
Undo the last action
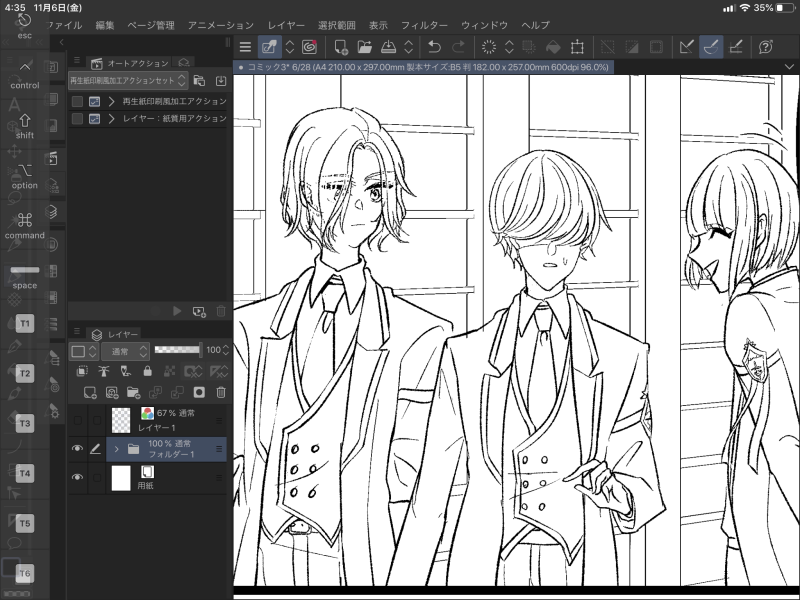click(x=434, y=47)
